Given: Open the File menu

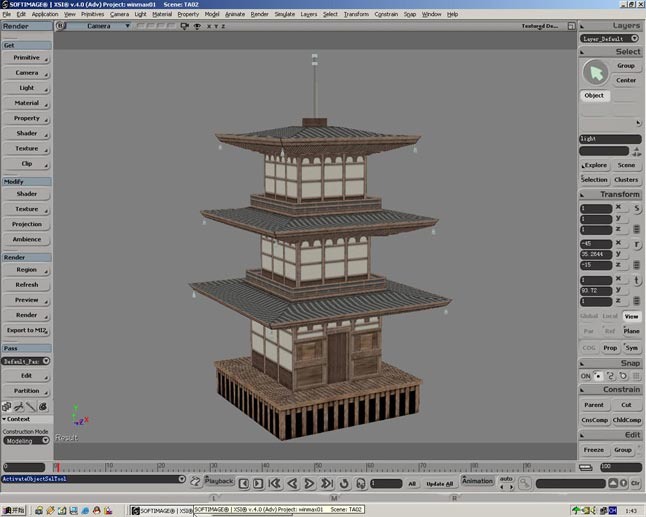Looking at the screenshot, I should pyautogui.click(x=7, y=14).
